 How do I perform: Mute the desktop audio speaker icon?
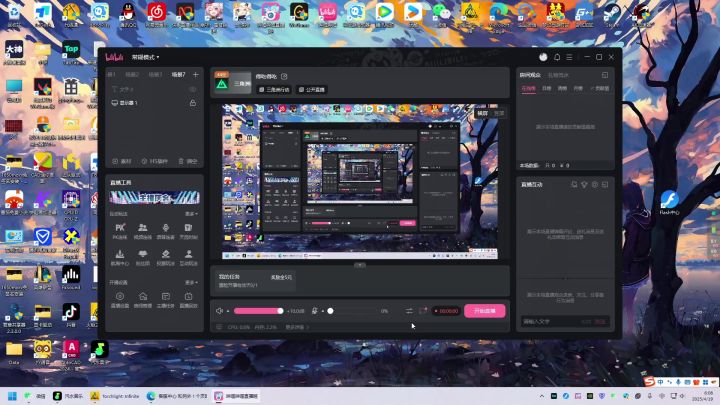(219, 311)
